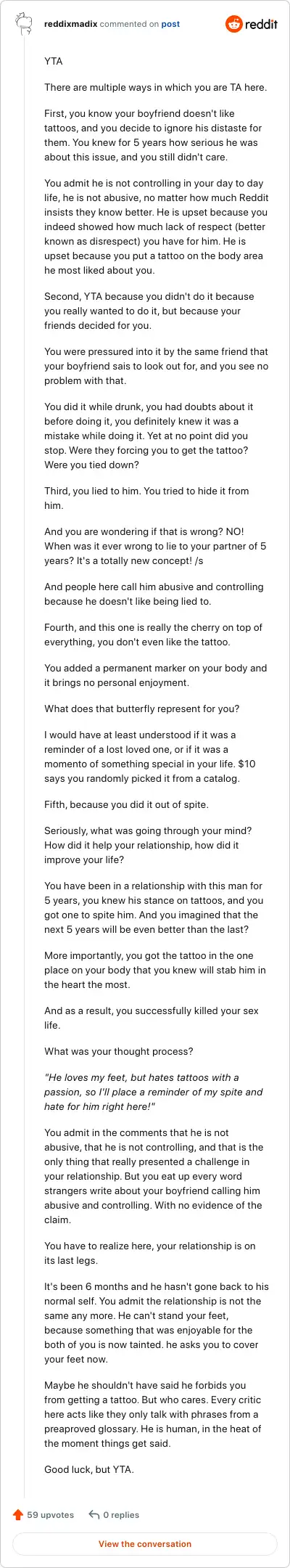This screenshot has height=1568, width=290.
Task: Click "What was your thought process?" line
Action: click(119, 1051)
